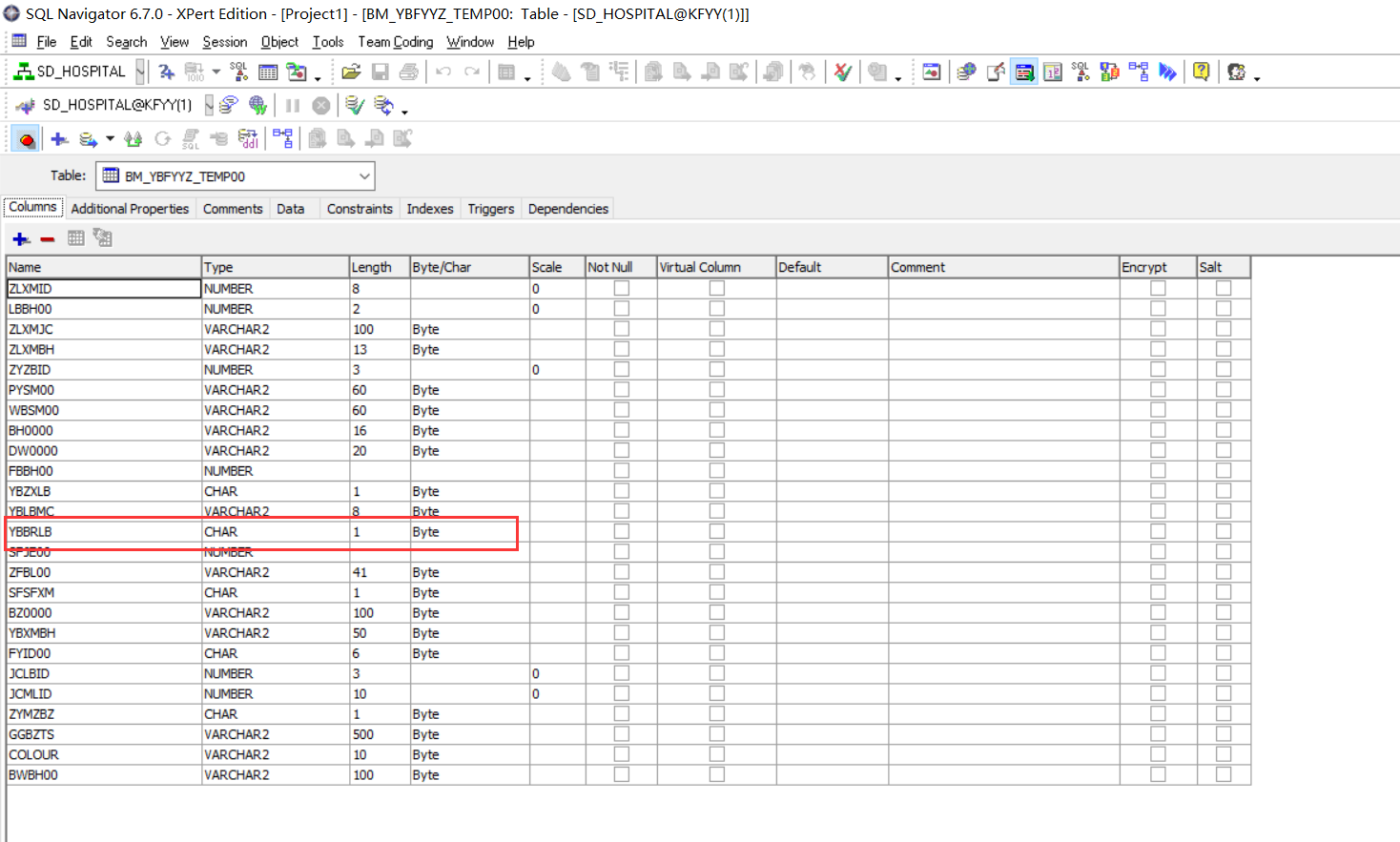Click the blue triple-arrow icon in main toolbar

1167,72
